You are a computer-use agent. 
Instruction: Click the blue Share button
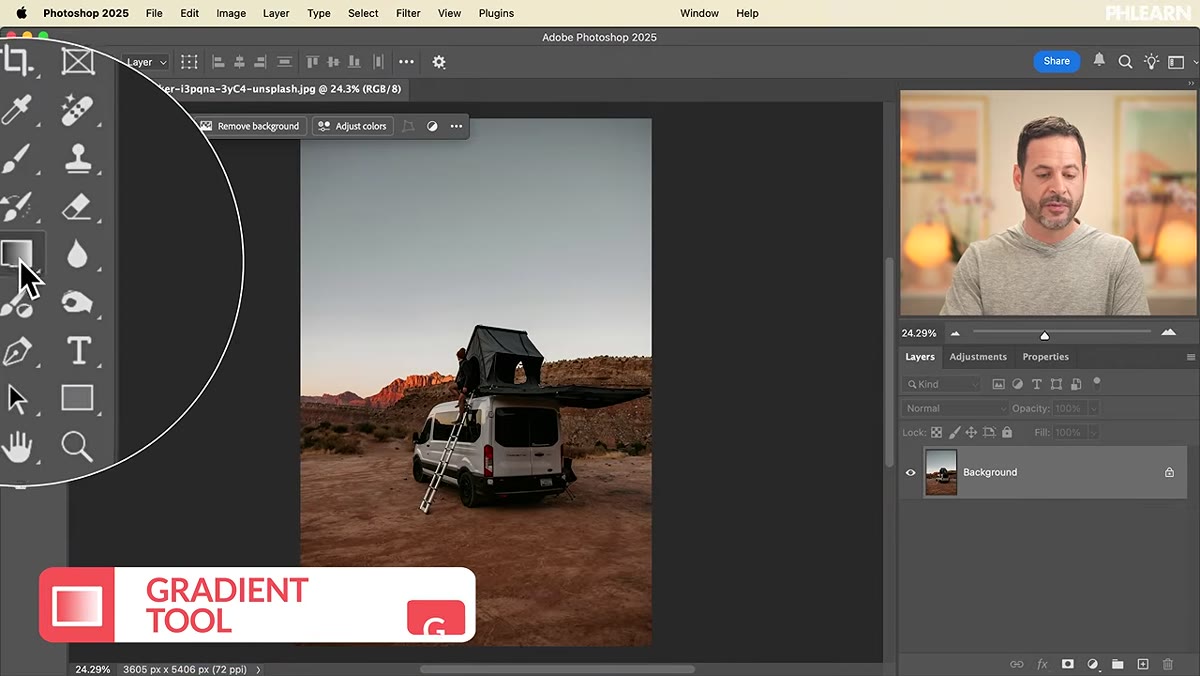[x=1057, y=61]
